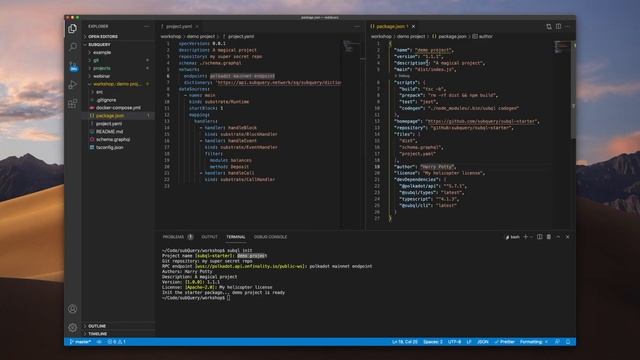
Task: Add a new terminal with plus icon
Action: (526, 237)
